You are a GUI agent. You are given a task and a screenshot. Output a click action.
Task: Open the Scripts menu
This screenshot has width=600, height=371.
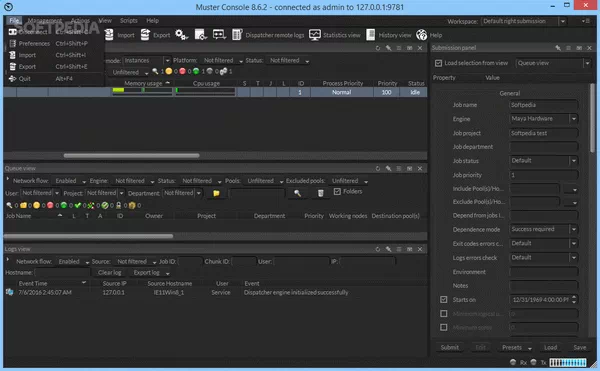pyautogui.click(x=129, y=21)
